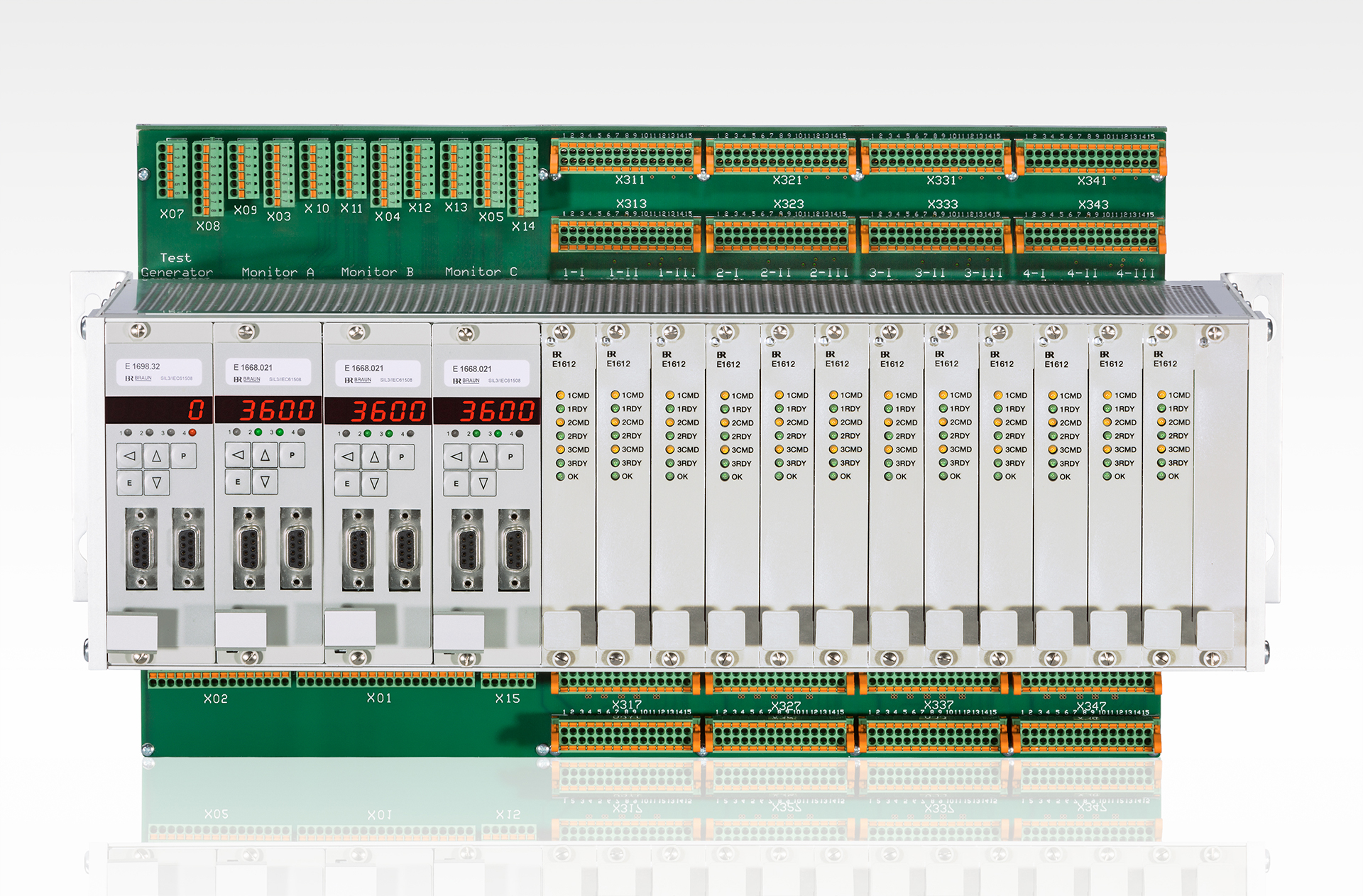1363x896 pixels.
Task: Click the X07 connector label
Action: pyautogui.click(x=172, y=214)
